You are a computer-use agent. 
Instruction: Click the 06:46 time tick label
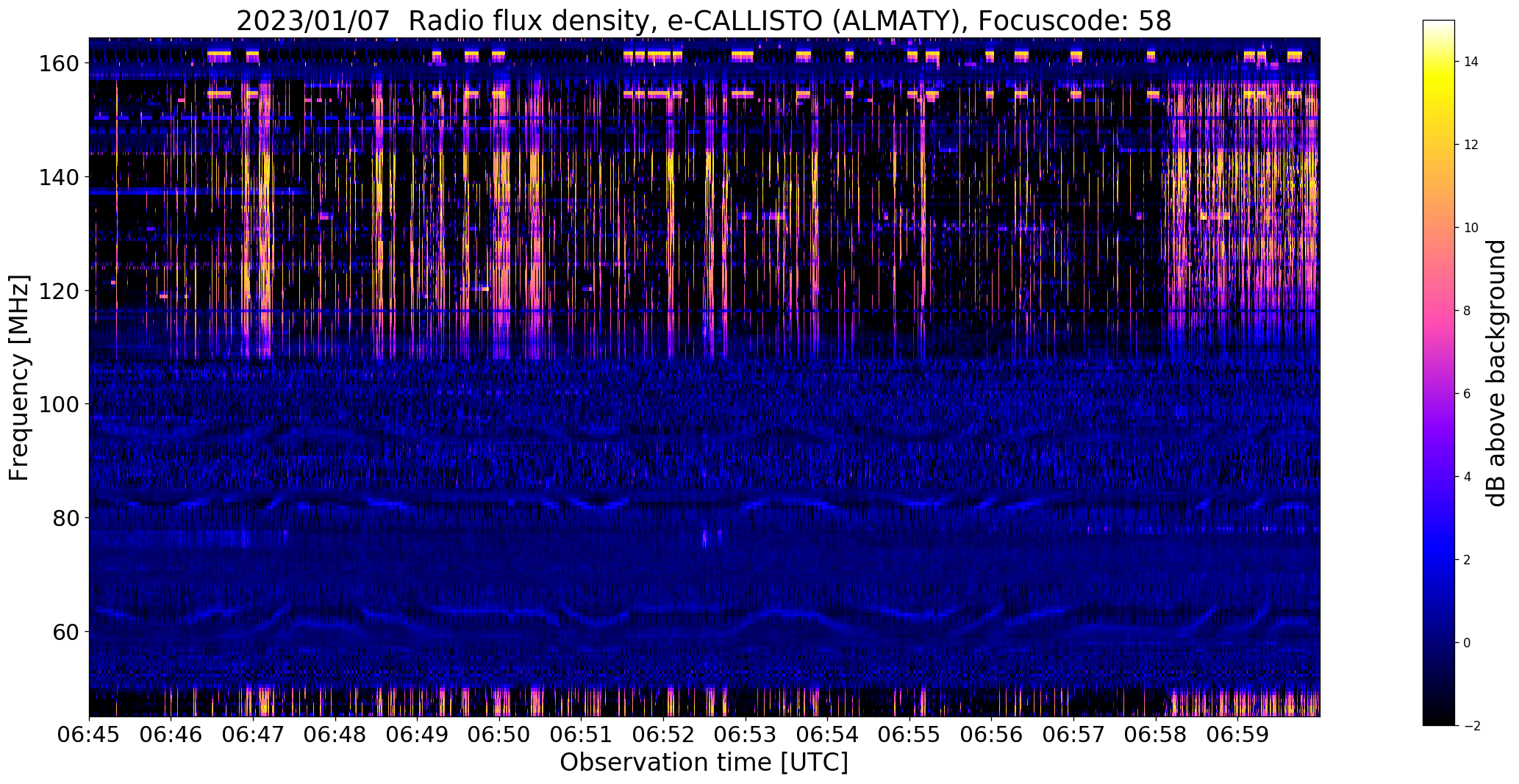[171, 733]
